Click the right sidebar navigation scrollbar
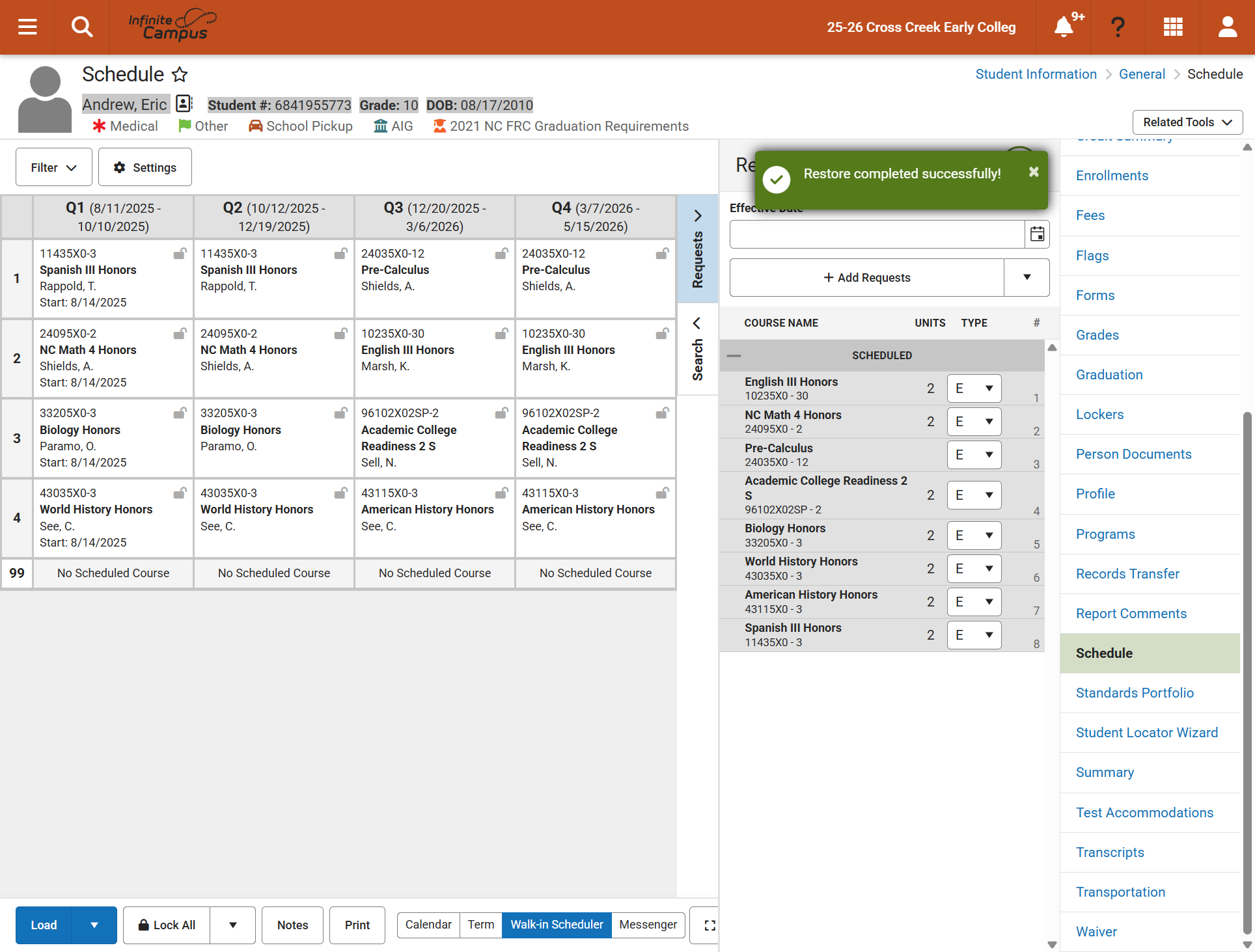This screenshot has width=1255, height=952. pos(1247,672)
